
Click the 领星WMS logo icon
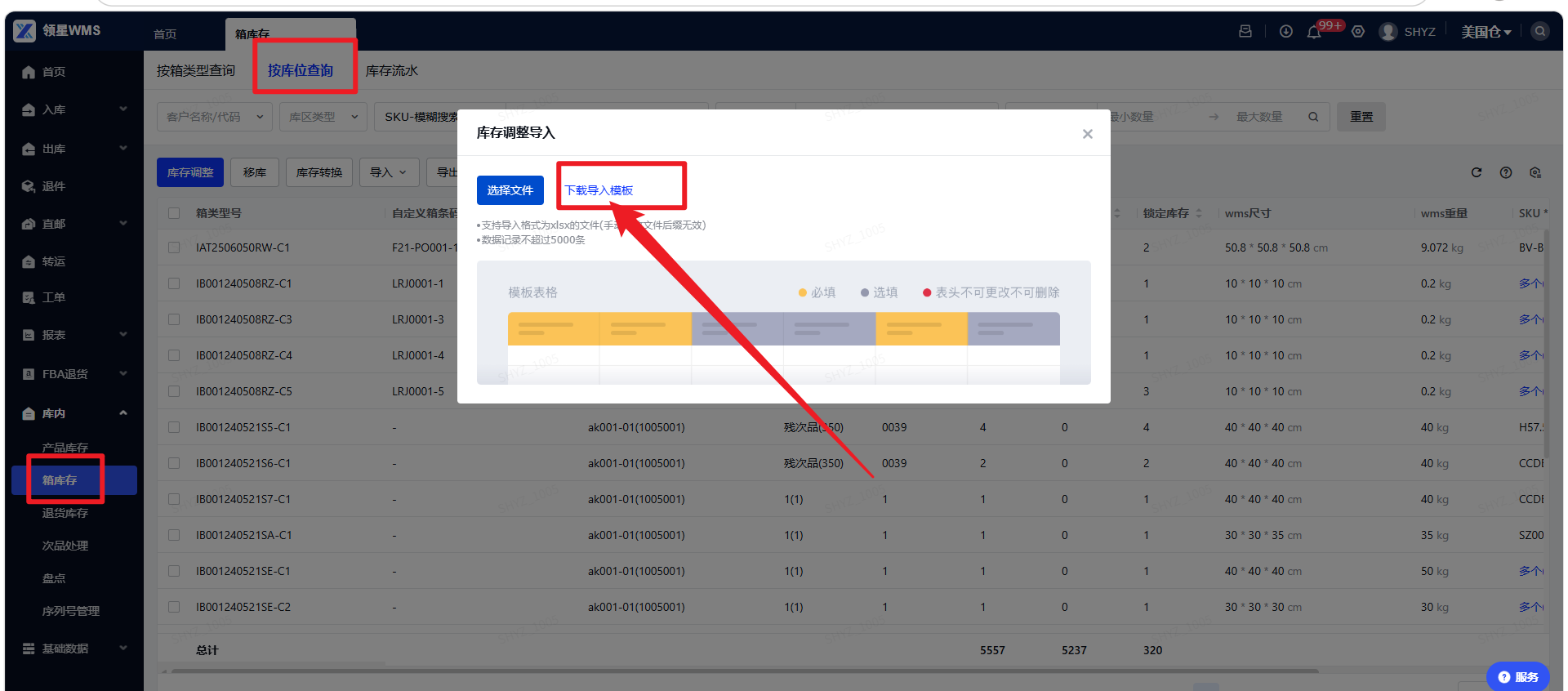(x=24, y=31)
